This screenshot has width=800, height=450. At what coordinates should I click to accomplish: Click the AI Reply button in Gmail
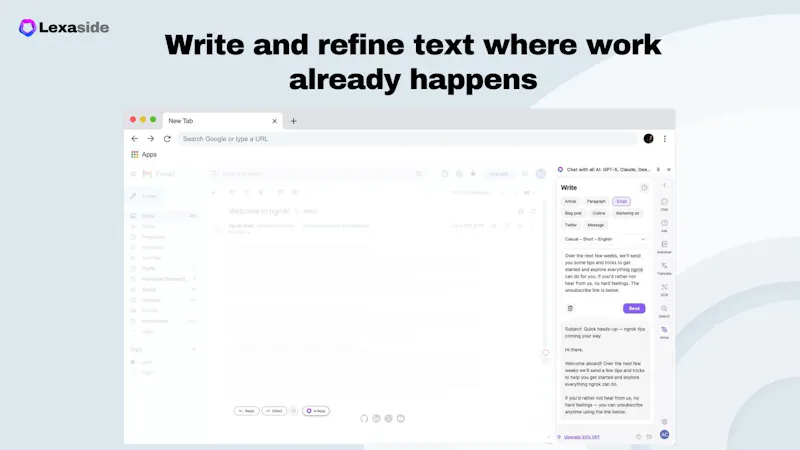316,411
